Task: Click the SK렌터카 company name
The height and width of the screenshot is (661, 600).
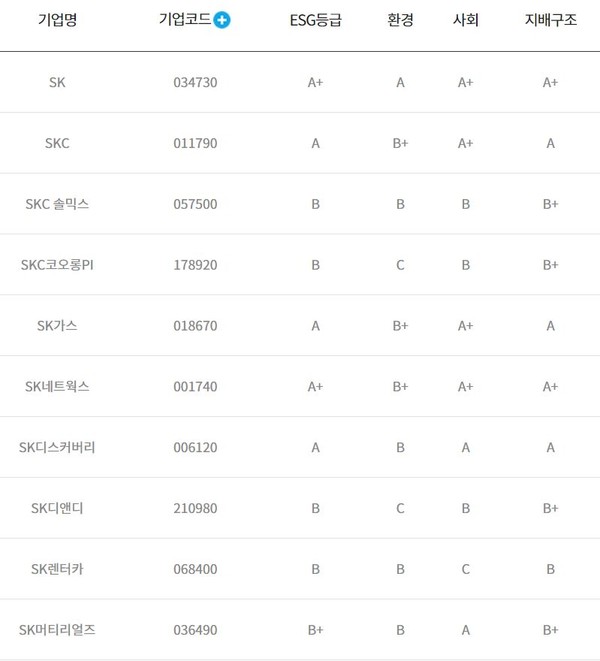Action: coord(57,569)
